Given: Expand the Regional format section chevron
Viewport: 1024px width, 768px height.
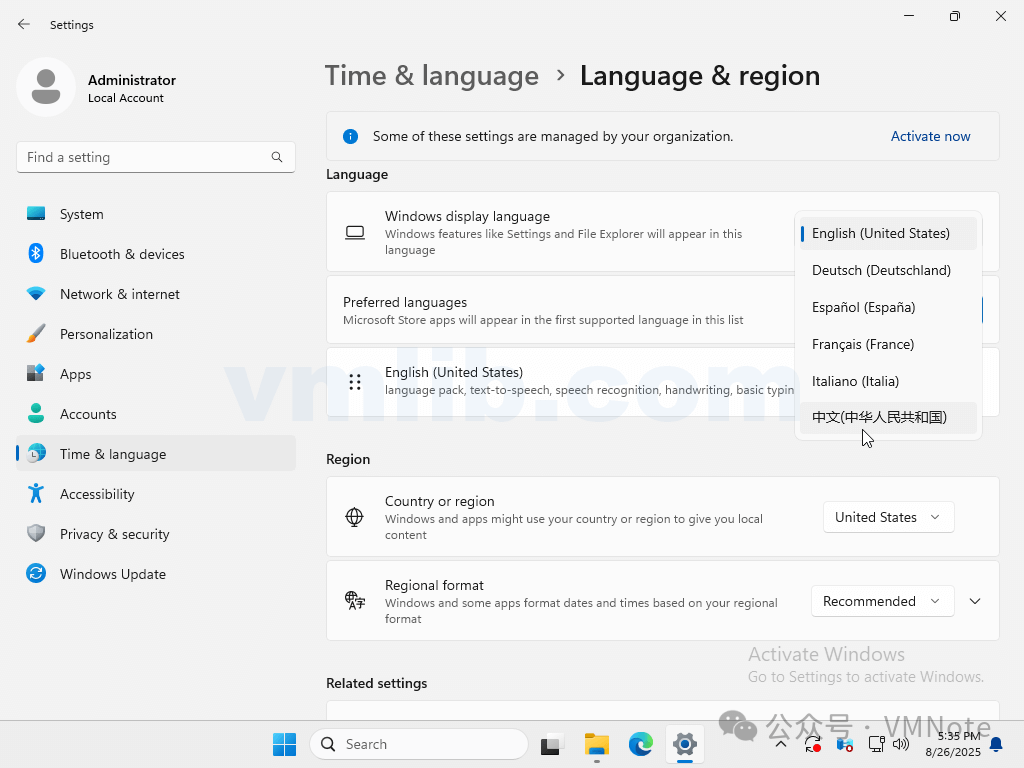Looking at the screenshot, I should [x=975, y=601].
